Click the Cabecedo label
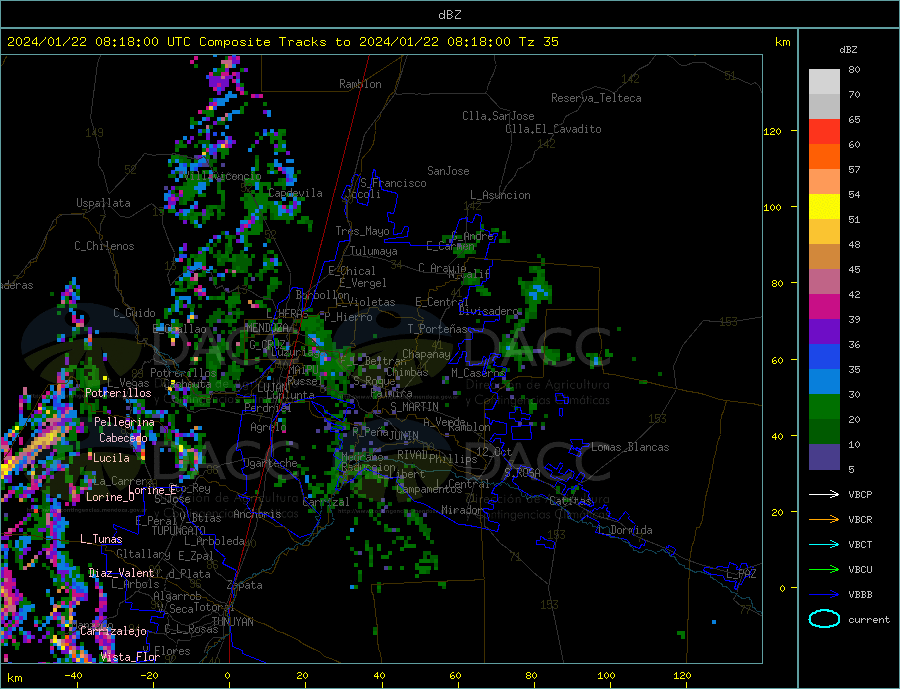Viewport: 900px width, 689px height. tap(123, 438)
